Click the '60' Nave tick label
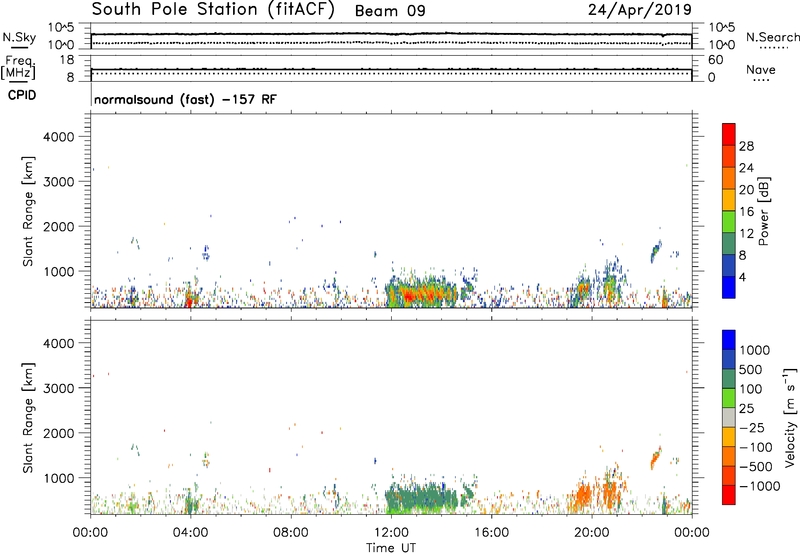Screen dimensions: 800x554 pyautogui.click(x=716, y=60)
